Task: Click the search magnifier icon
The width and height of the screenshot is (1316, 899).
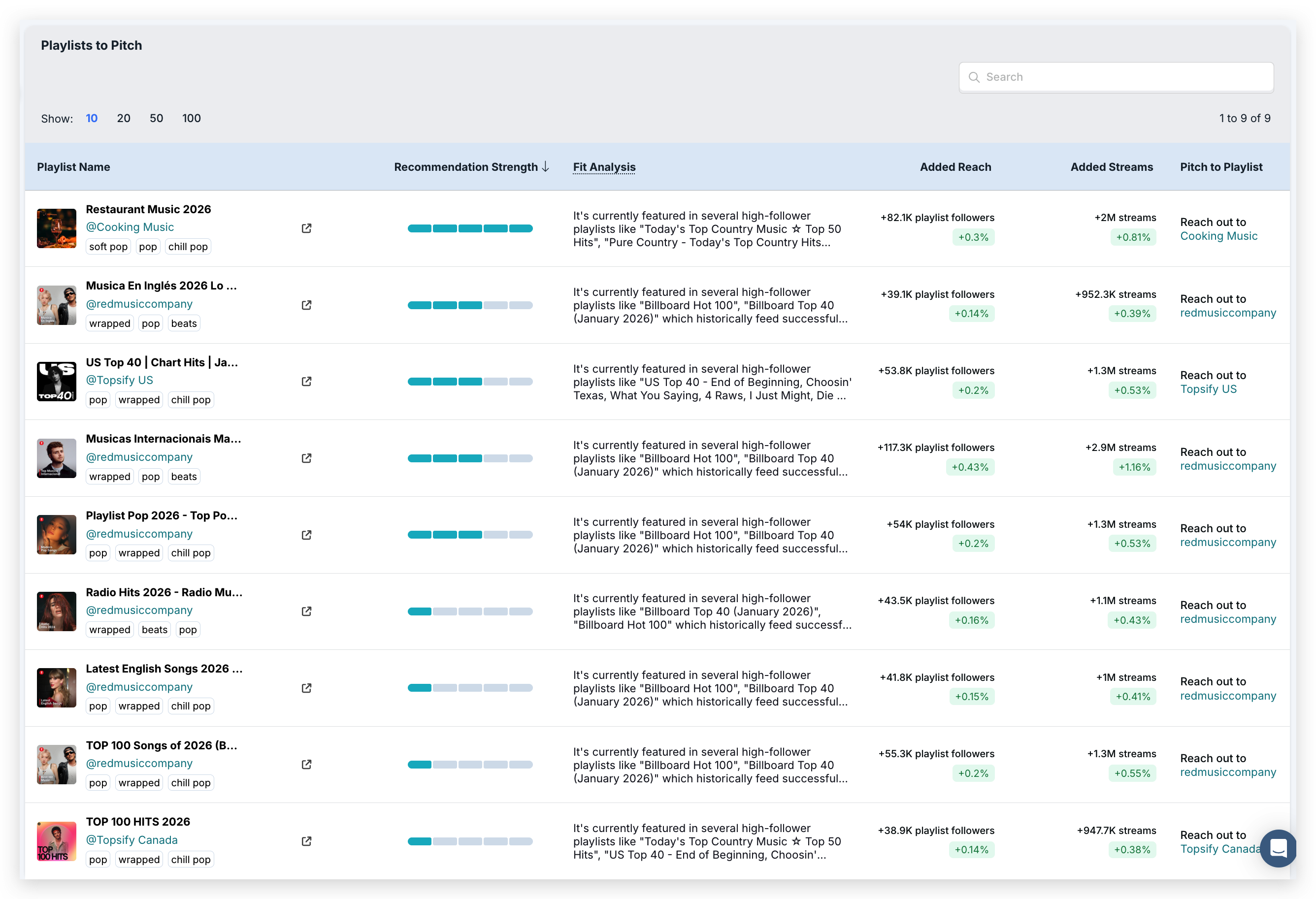Action: [974, 78]
